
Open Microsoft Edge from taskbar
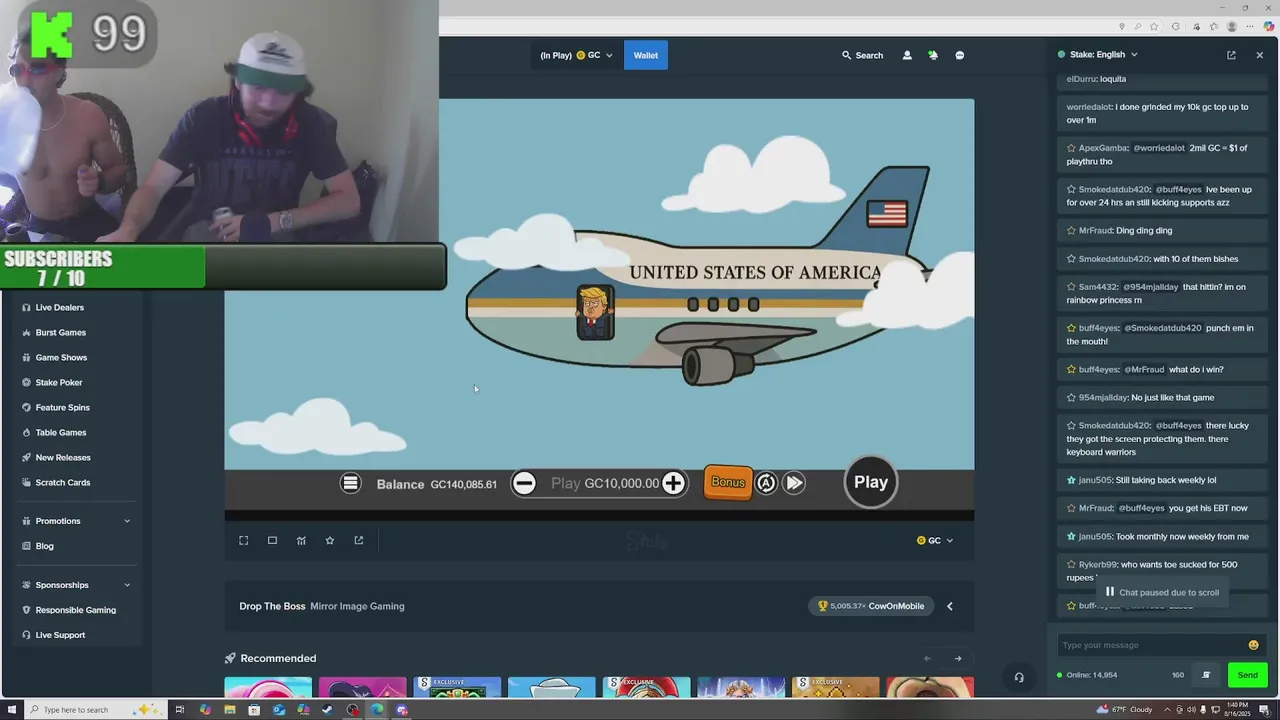[x=377, y=710]
